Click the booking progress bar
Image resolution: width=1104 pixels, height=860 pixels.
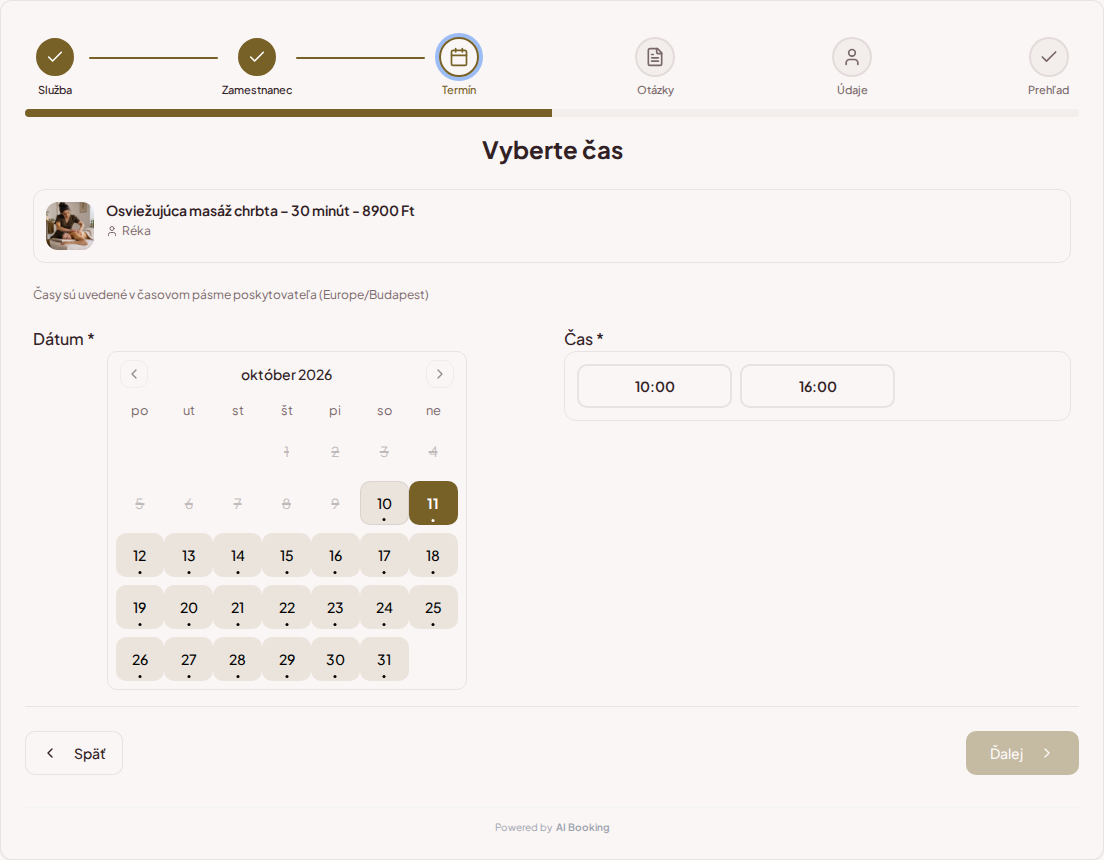[552, 113]
